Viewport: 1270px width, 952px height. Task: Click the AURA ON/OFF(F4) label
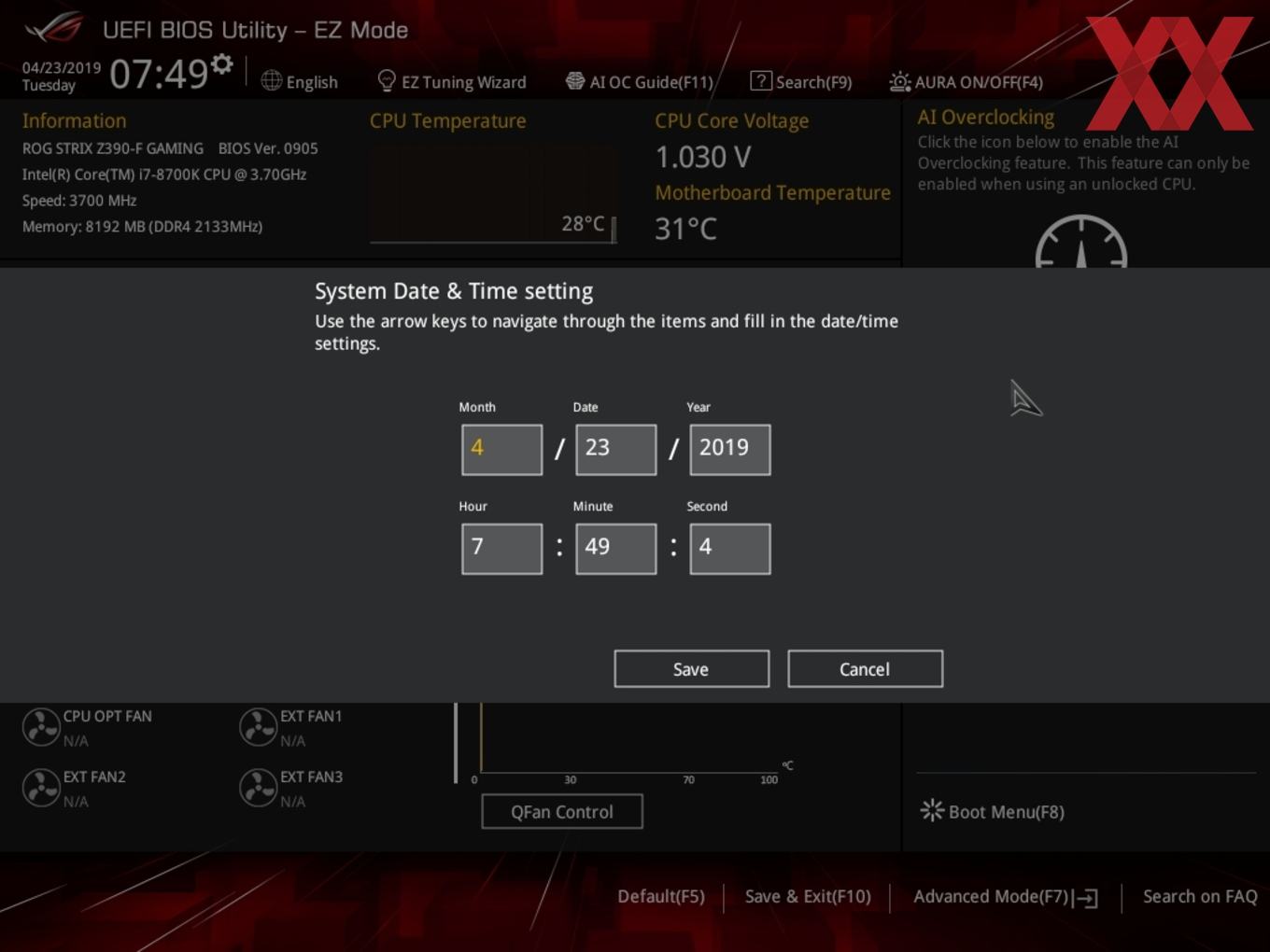coord(979,82)
